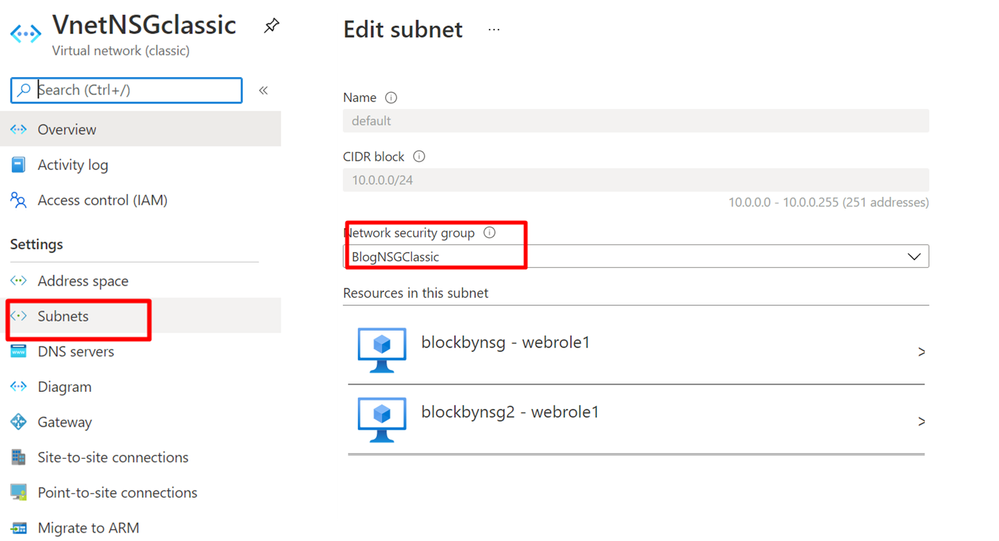The width and height of the screenshot is (999, 541).
Task: Click the Address space icon
Action: (18, 281)
